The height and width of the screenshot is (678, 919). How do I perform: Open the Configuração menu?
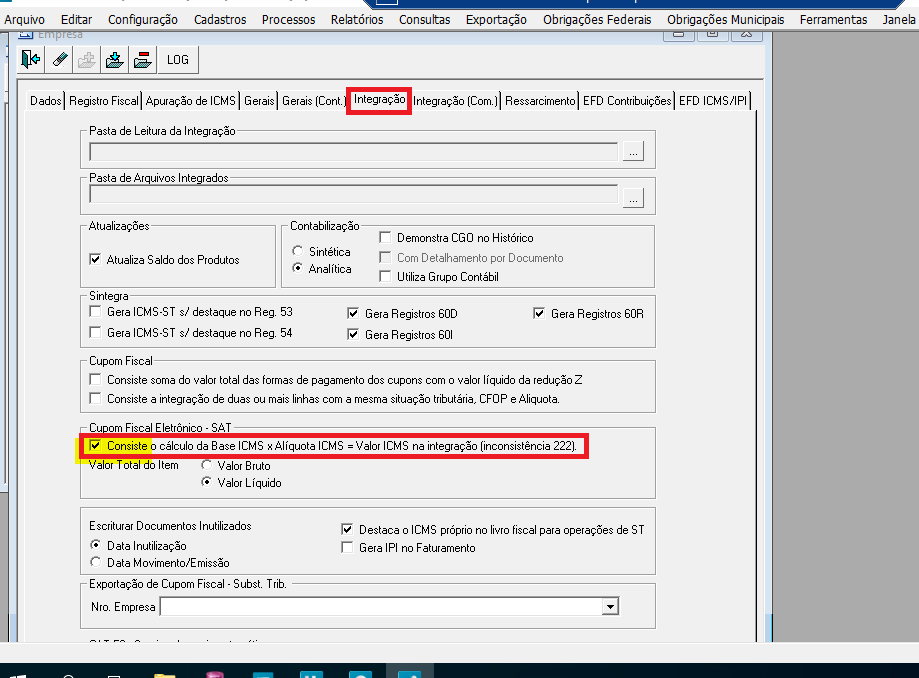142,20
